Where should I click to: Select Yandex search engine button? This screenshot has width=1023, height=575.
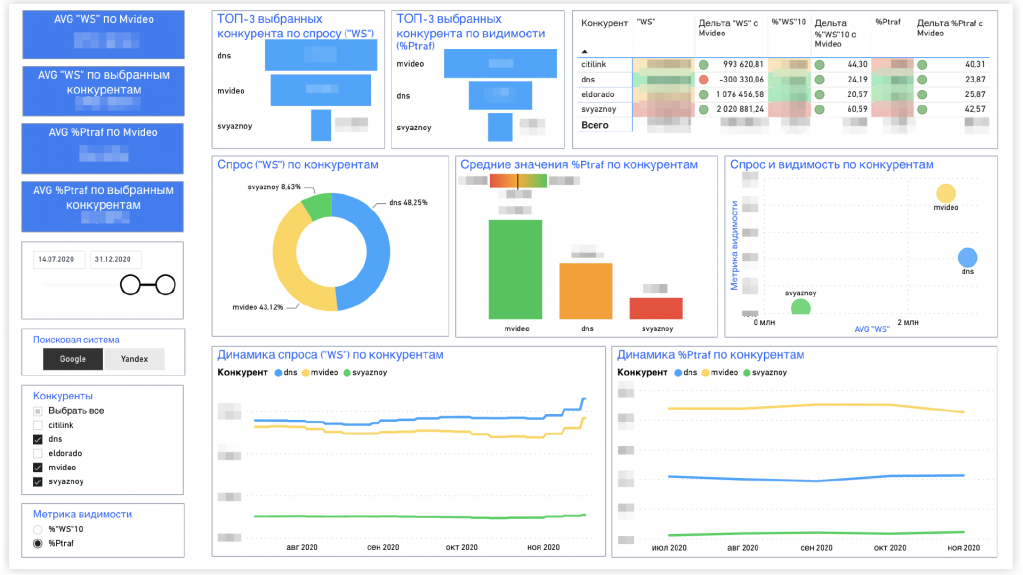[134, 359]
